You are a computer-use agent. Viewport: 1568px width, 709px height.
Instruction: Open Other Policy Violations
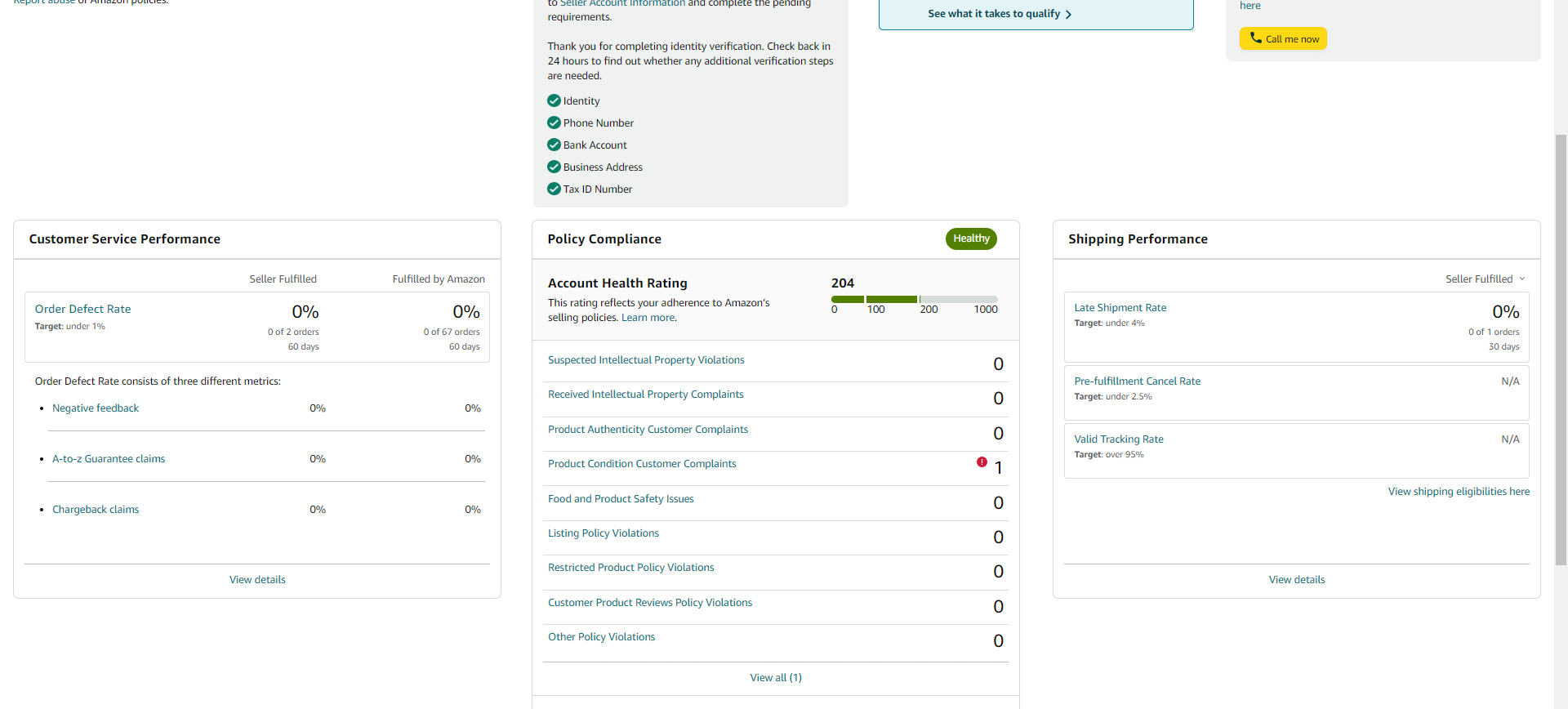[x=601, y=637]
